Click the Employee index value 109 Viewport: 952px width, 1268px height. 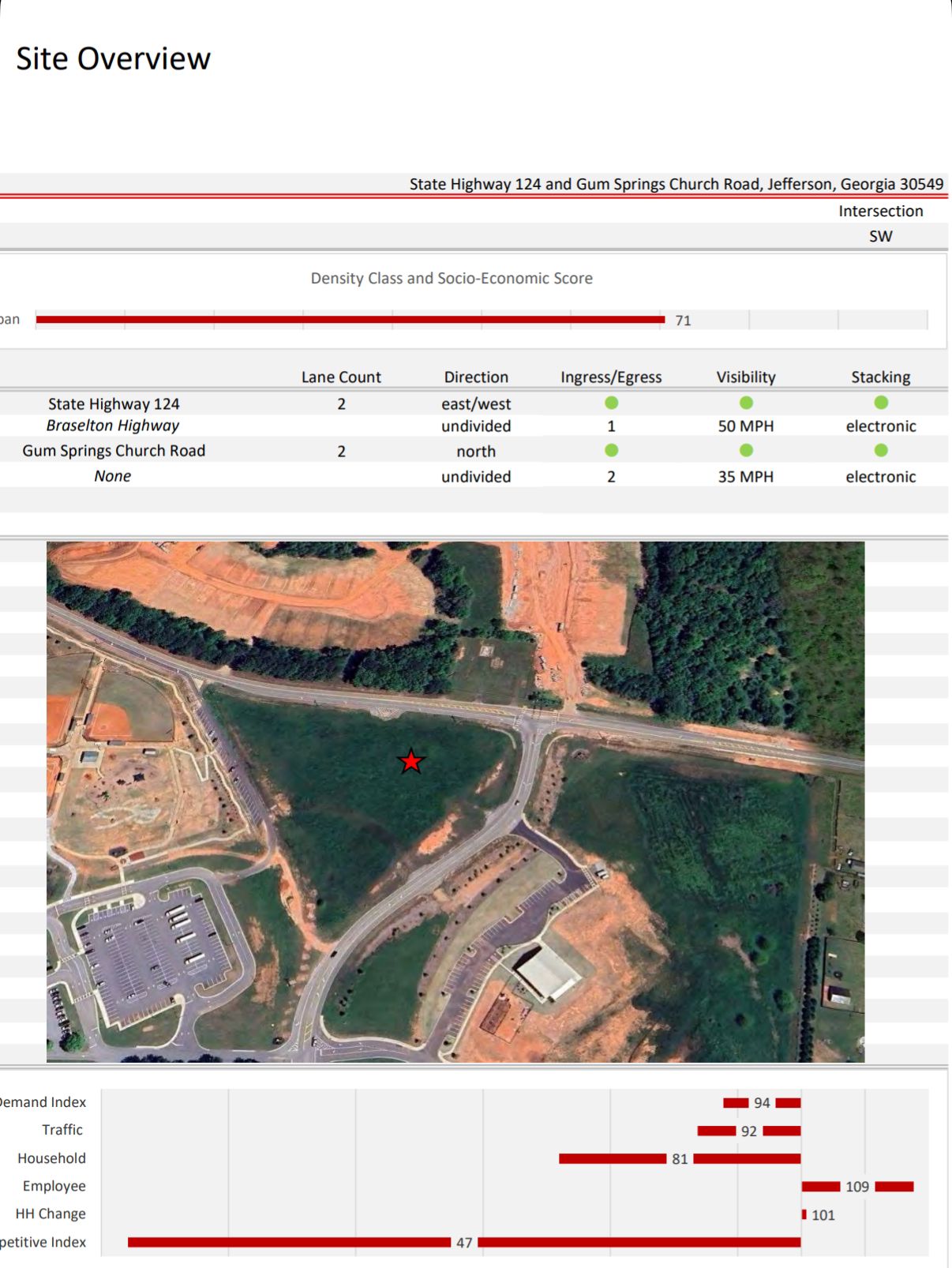click(857, 1187)
